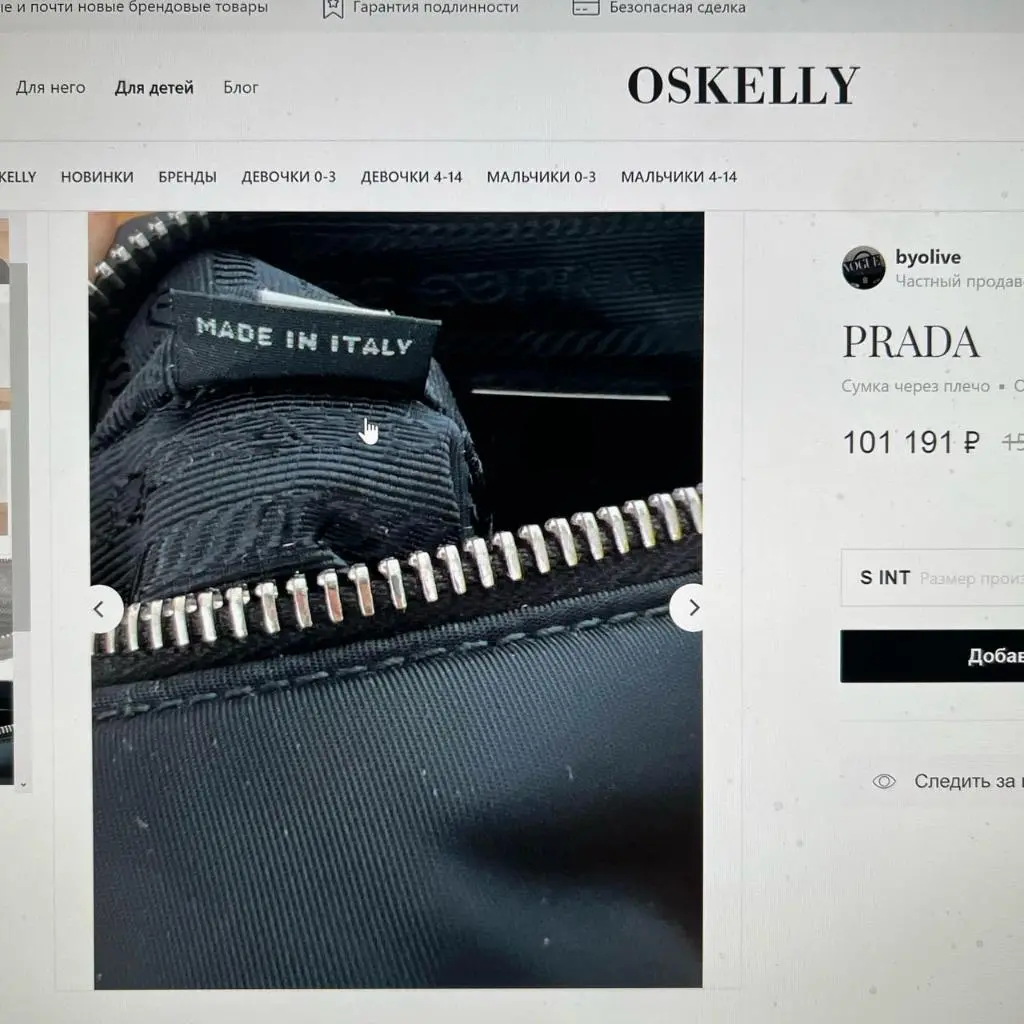
Task: Open ДЕВОЧКИ 0-3 category
Action: (289, 177)
